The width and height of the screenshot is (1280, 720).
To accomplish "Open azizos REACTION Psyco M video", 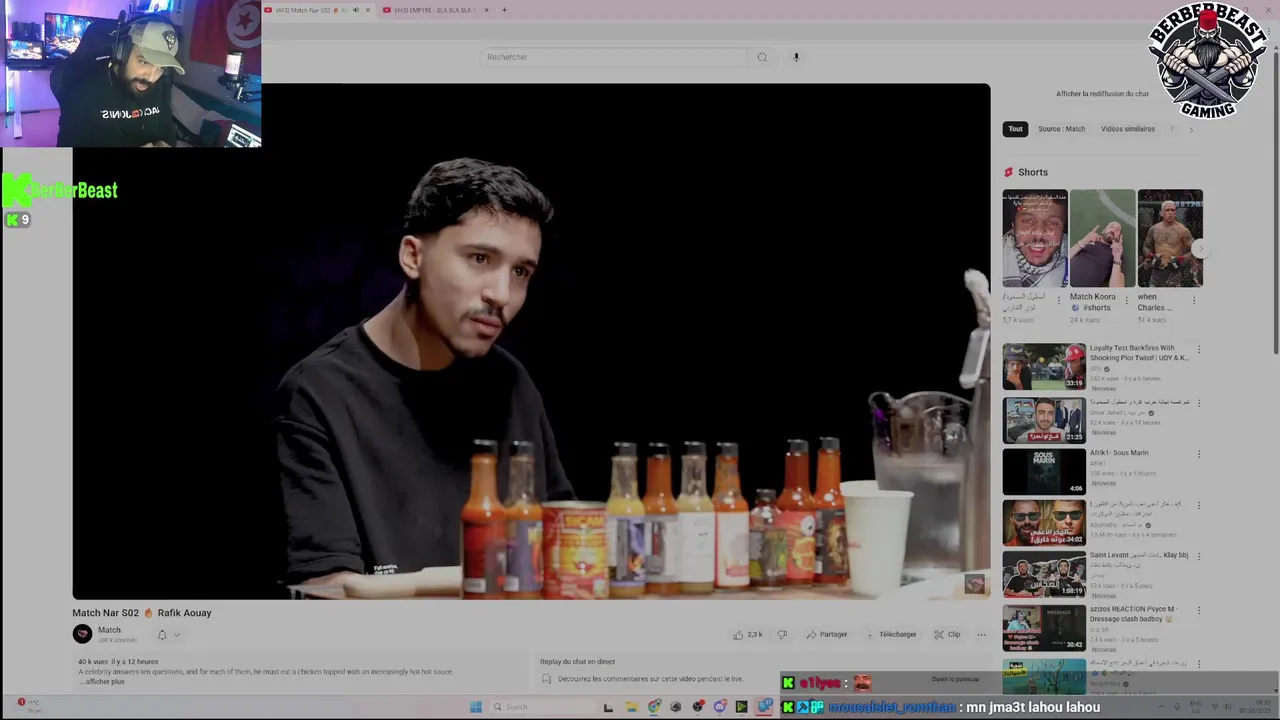I will (x=1044, y=627).
